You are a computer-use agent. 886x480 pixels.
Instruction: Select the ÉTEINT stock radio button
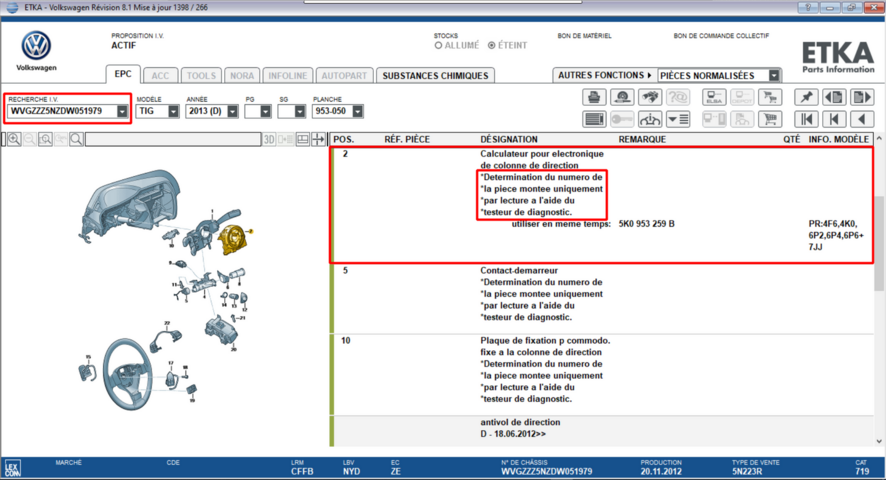[492, 45]
